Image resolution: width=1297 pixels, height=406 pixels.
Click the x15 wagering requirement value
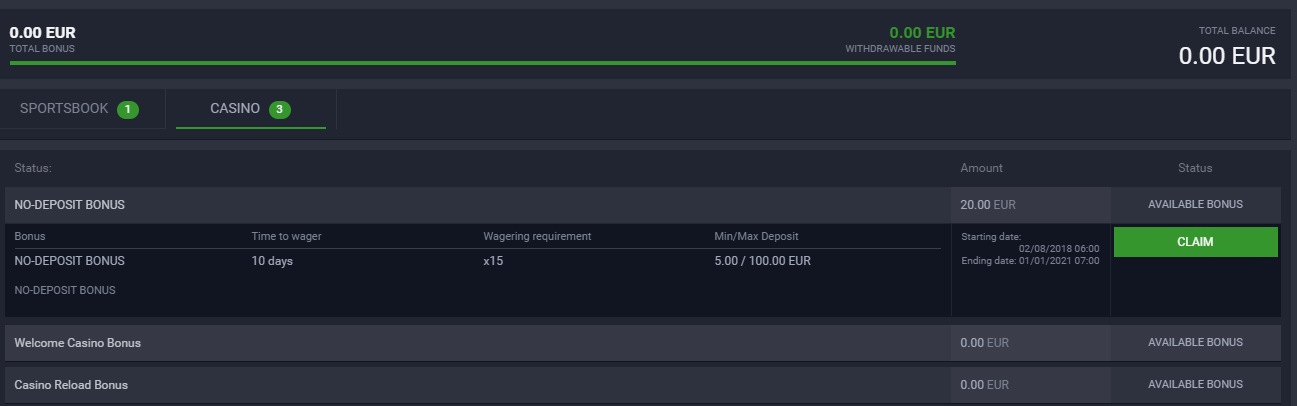pos(493,261)
